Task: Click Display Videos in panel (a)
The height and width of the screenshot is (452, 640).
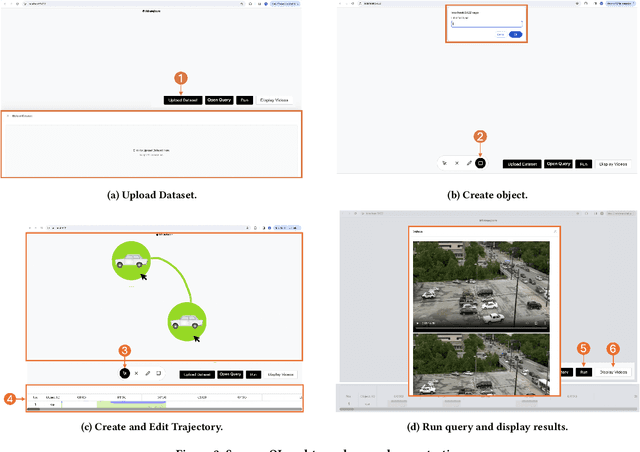Action: (x=273, y=101)
